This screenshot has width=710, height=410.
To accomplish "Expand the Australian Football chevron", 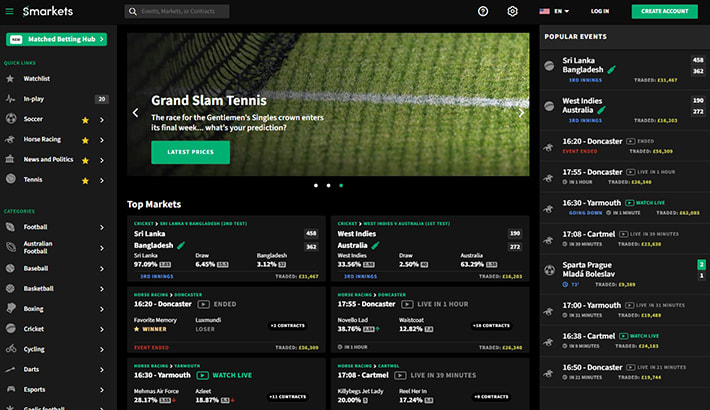I will [102, 248].
